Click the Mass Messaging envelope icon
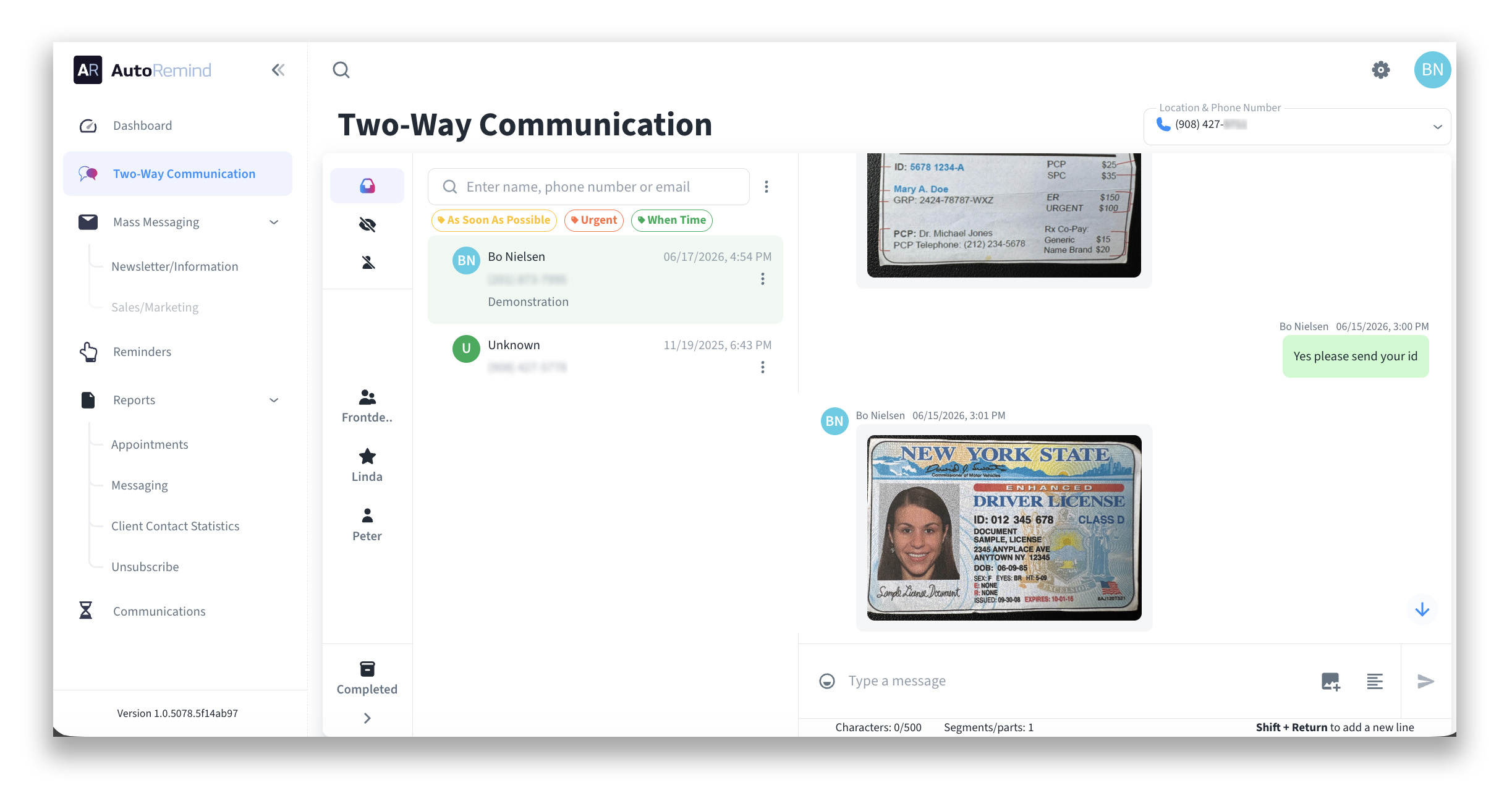This screenshot has width=1512, height=806. 88,222
